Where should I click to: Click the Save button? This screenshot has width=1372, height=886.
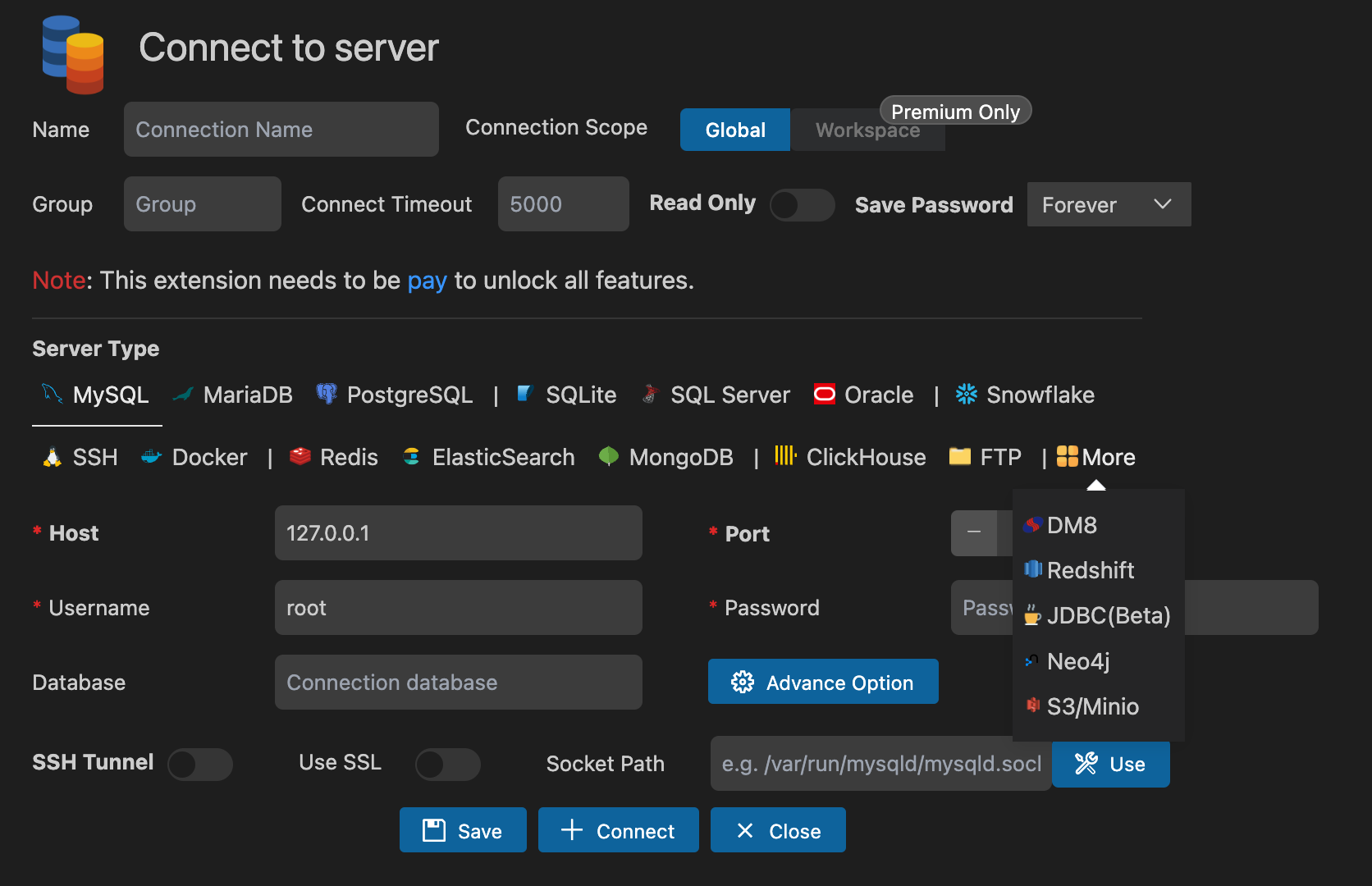point(463,830)
